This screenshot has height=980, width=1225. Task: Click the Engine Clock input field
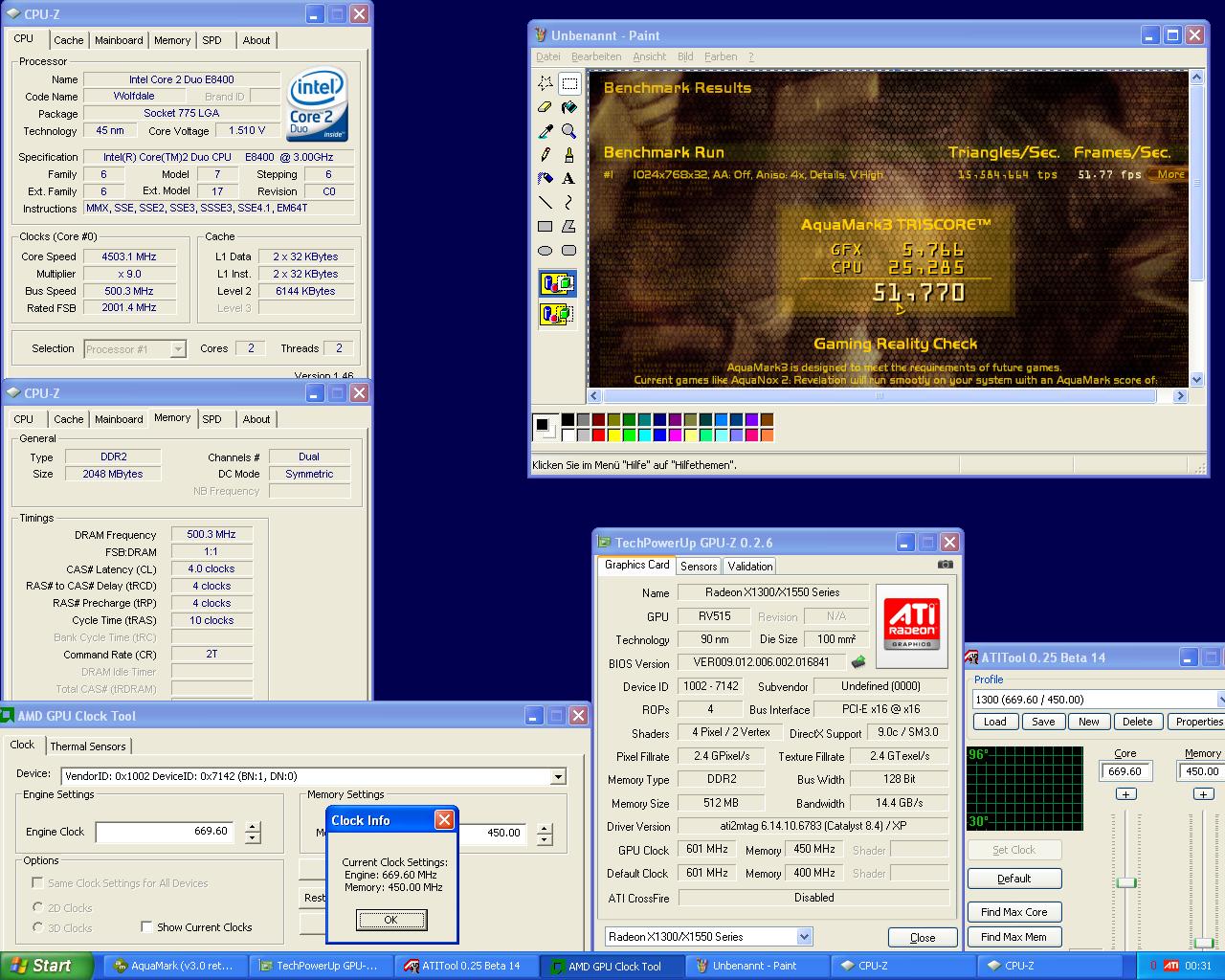coord(165,832)
